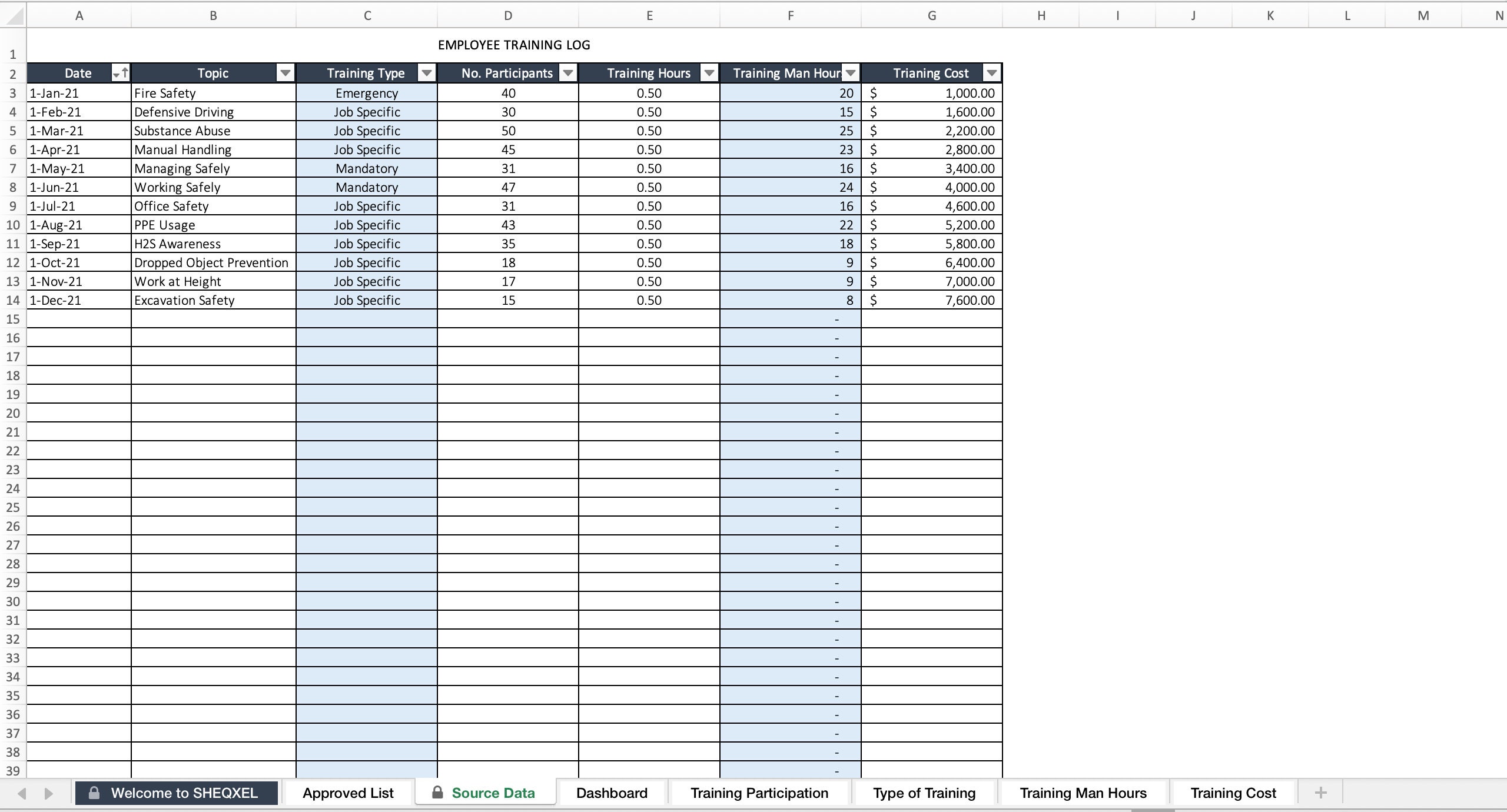Click the plus icon to add new sheet
This screenshot has width=1507, height=812.
[1320, 793]
